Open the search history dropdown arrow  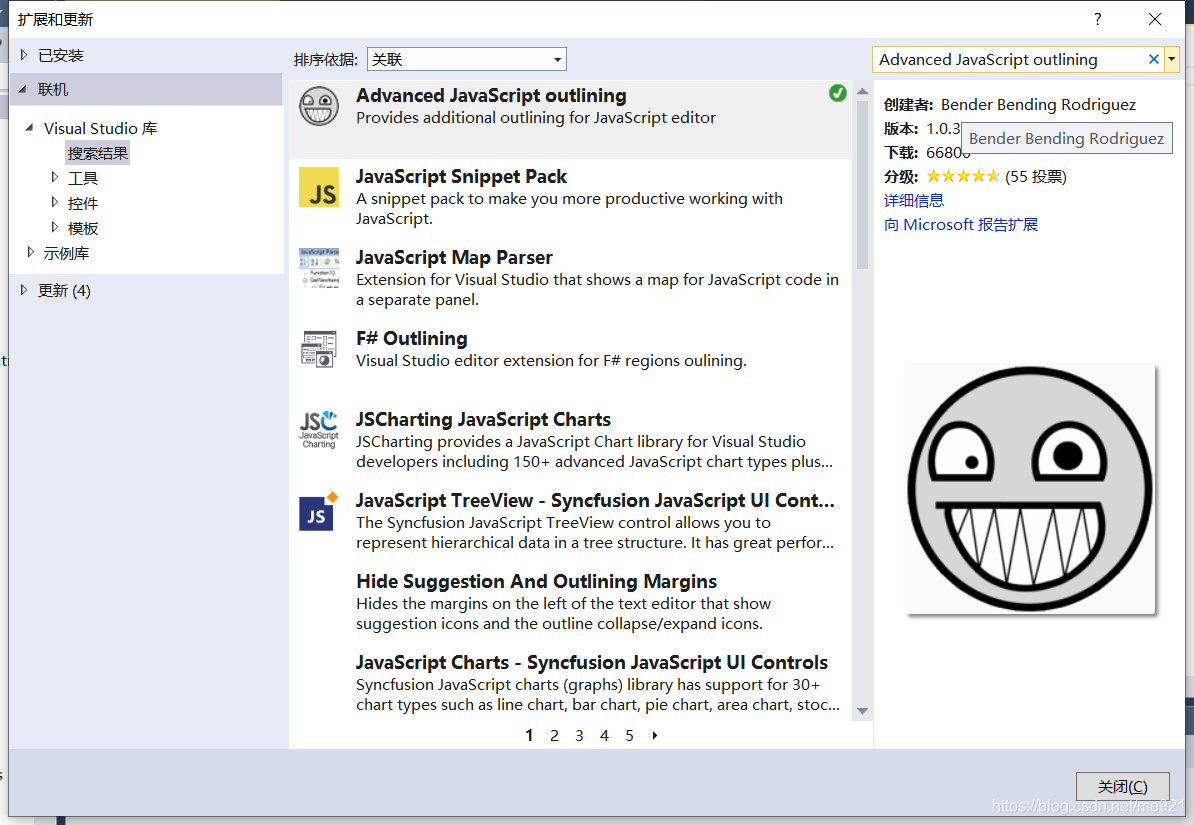[1172, 59]
